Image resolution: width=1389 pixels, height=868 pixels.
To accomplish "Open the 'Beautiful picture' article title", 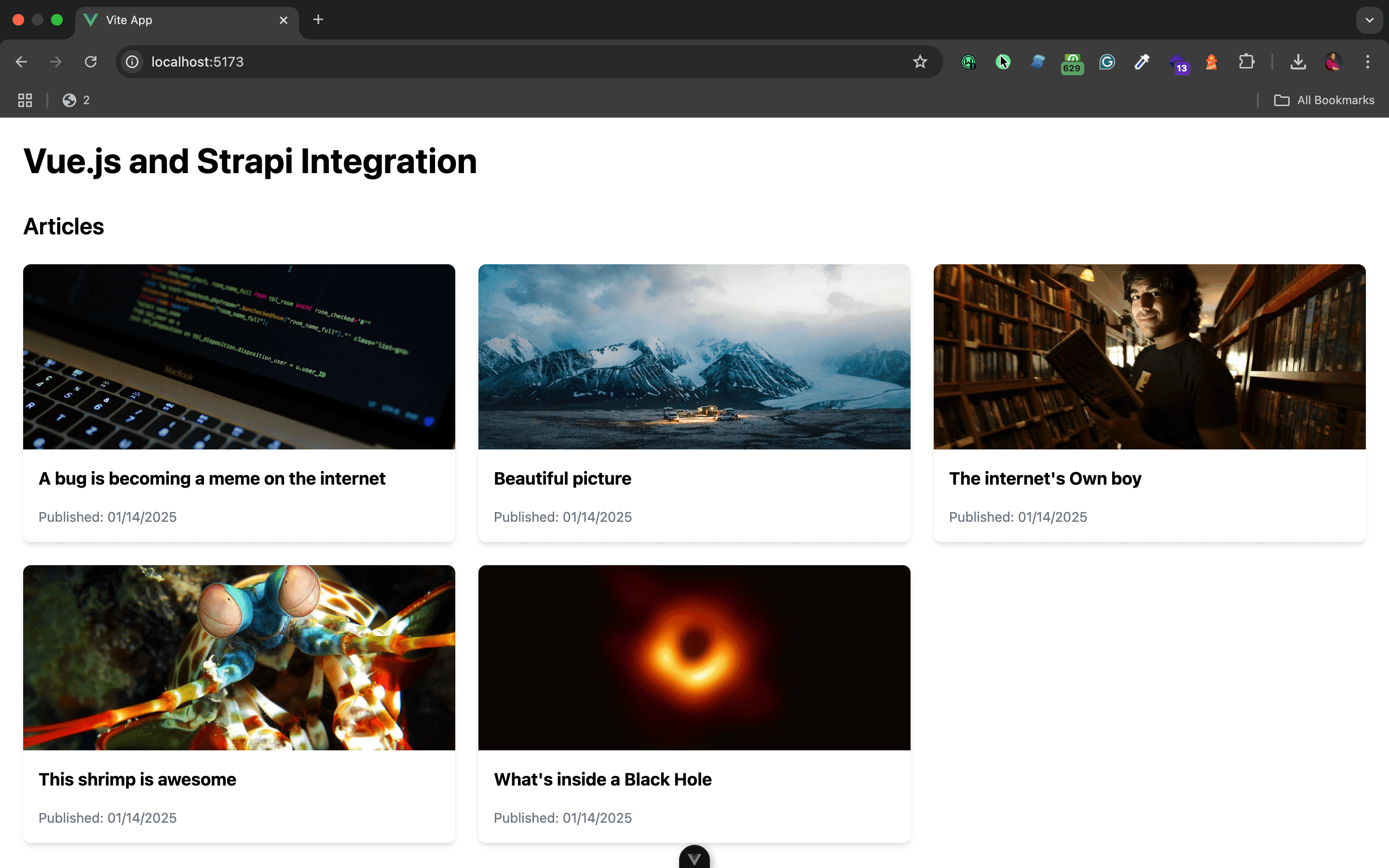I will point(562,478).
